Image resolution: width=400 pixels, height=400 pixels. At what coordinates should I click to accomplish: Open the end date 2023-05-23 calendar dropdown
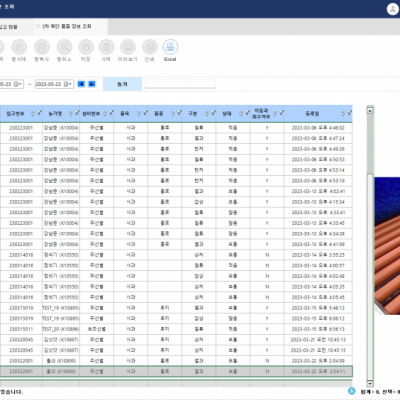(x=68, y=84)
